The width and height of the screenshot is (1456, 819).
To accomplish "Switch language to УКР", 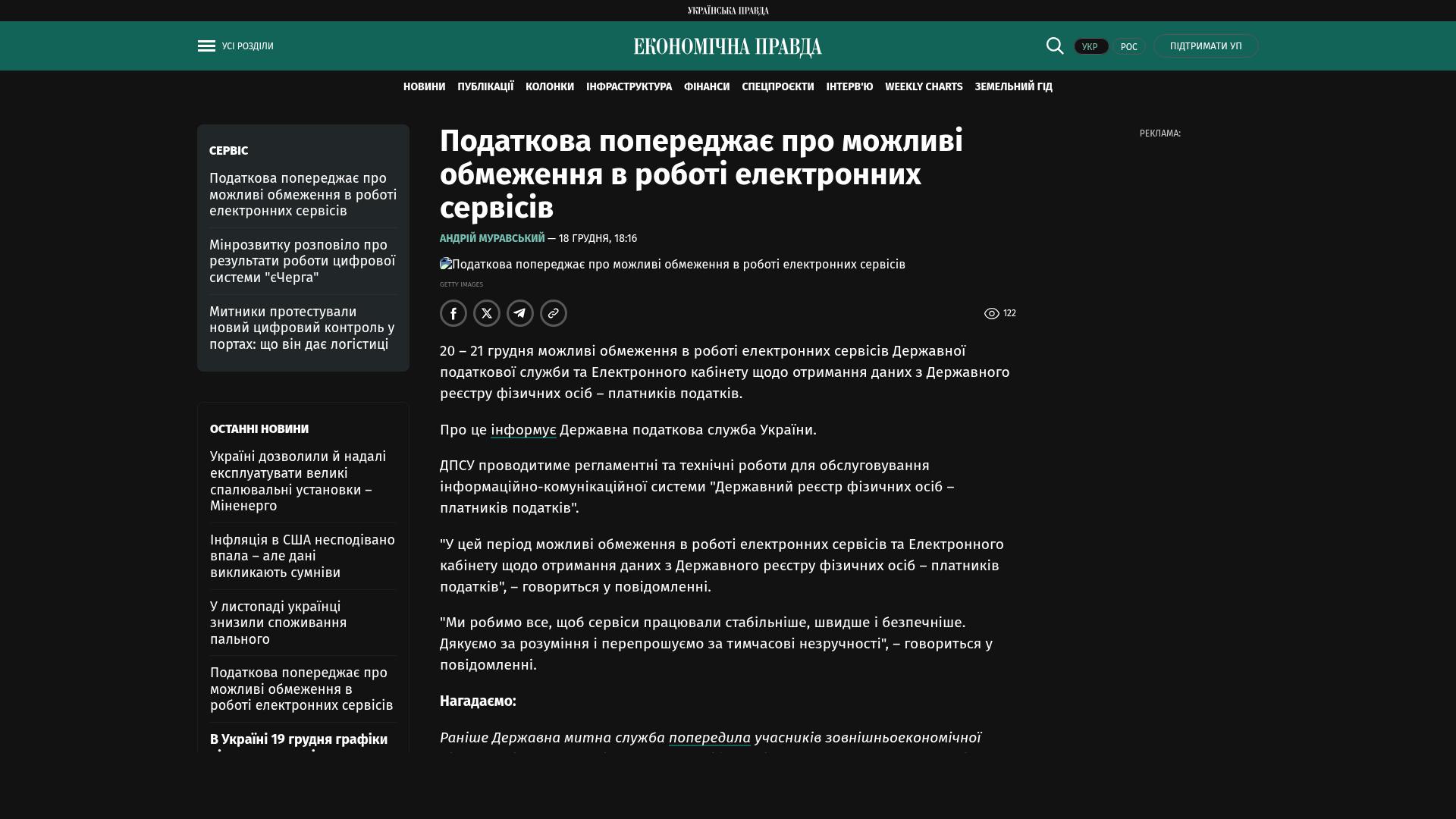I will click(x=1090, y=47).
